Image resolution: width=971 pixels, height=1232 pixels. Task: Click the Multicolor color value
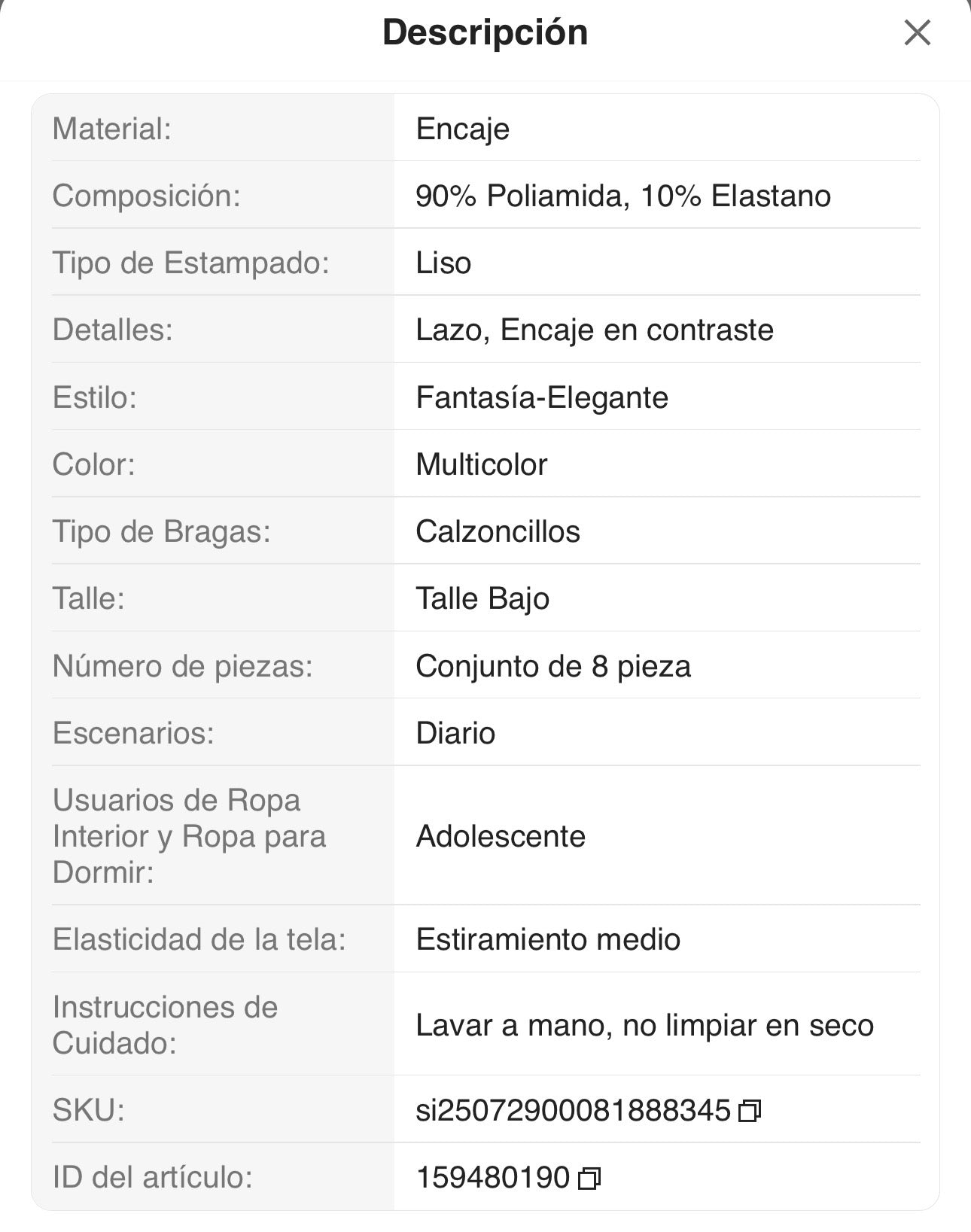(x=481, y=464)
